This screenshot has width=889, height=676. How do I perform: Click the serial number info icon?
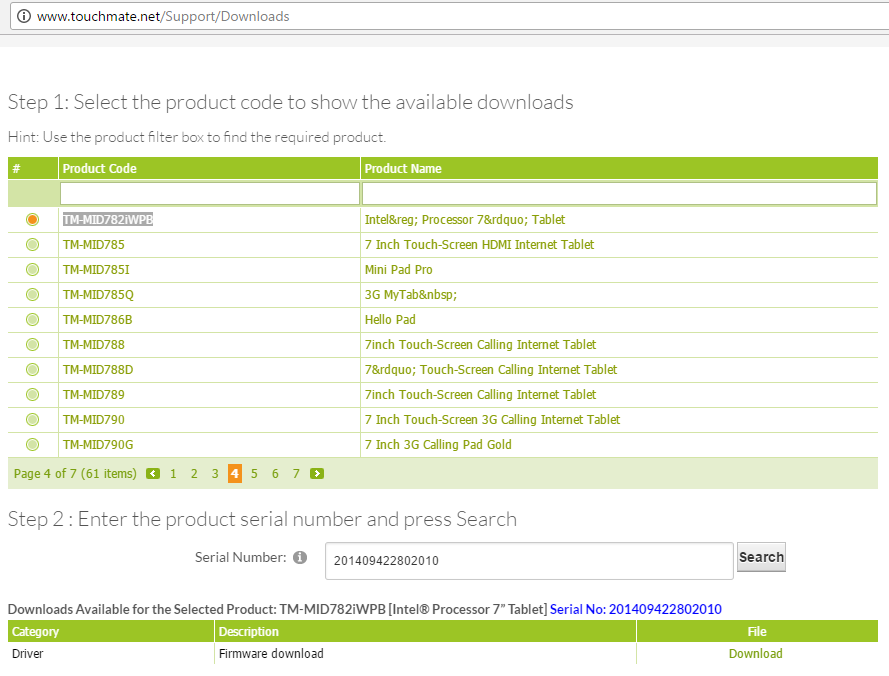point(300,558)
